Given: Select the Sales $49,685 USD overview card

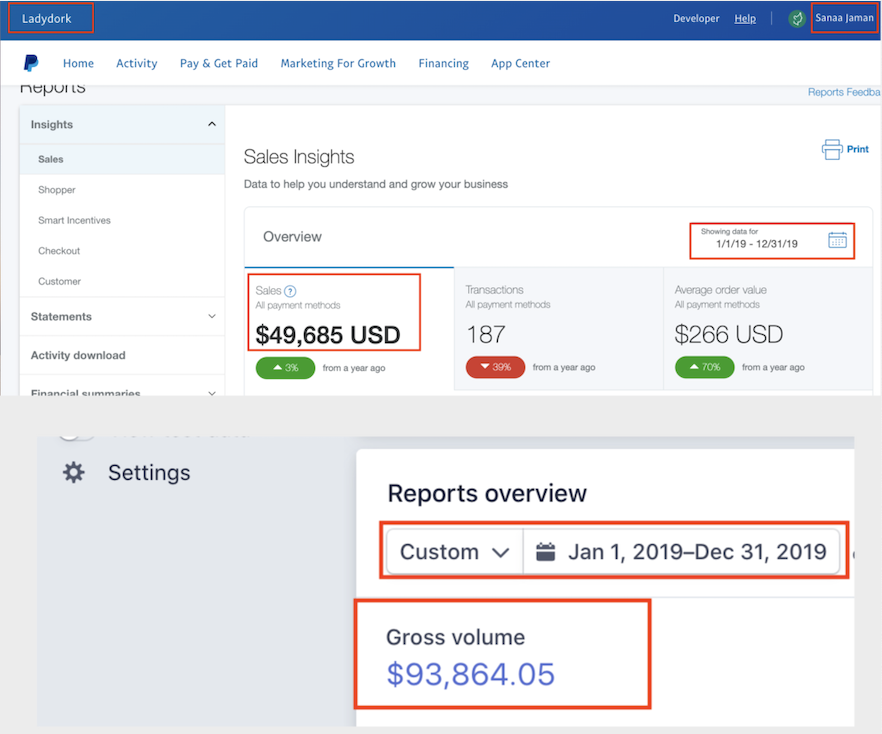Looking at the screenshot, I should coord(349,328).
